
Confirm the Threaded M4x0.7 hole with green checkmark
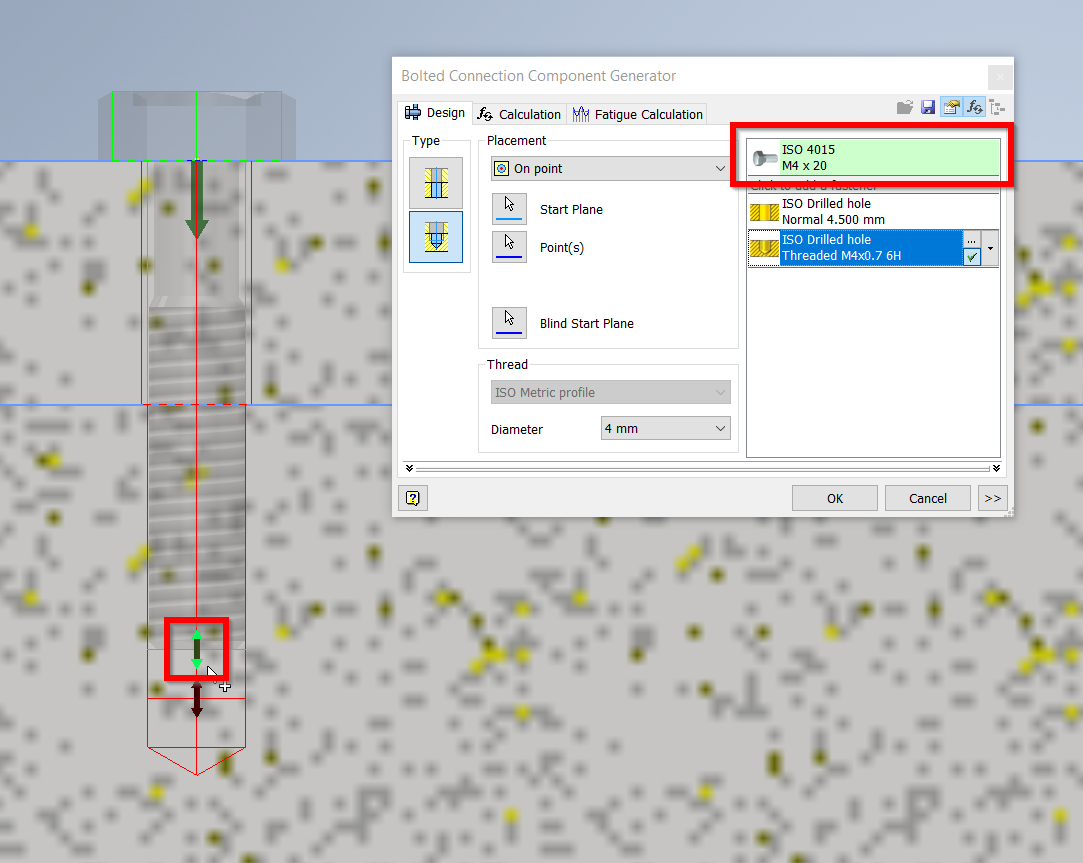coord(972,257)
